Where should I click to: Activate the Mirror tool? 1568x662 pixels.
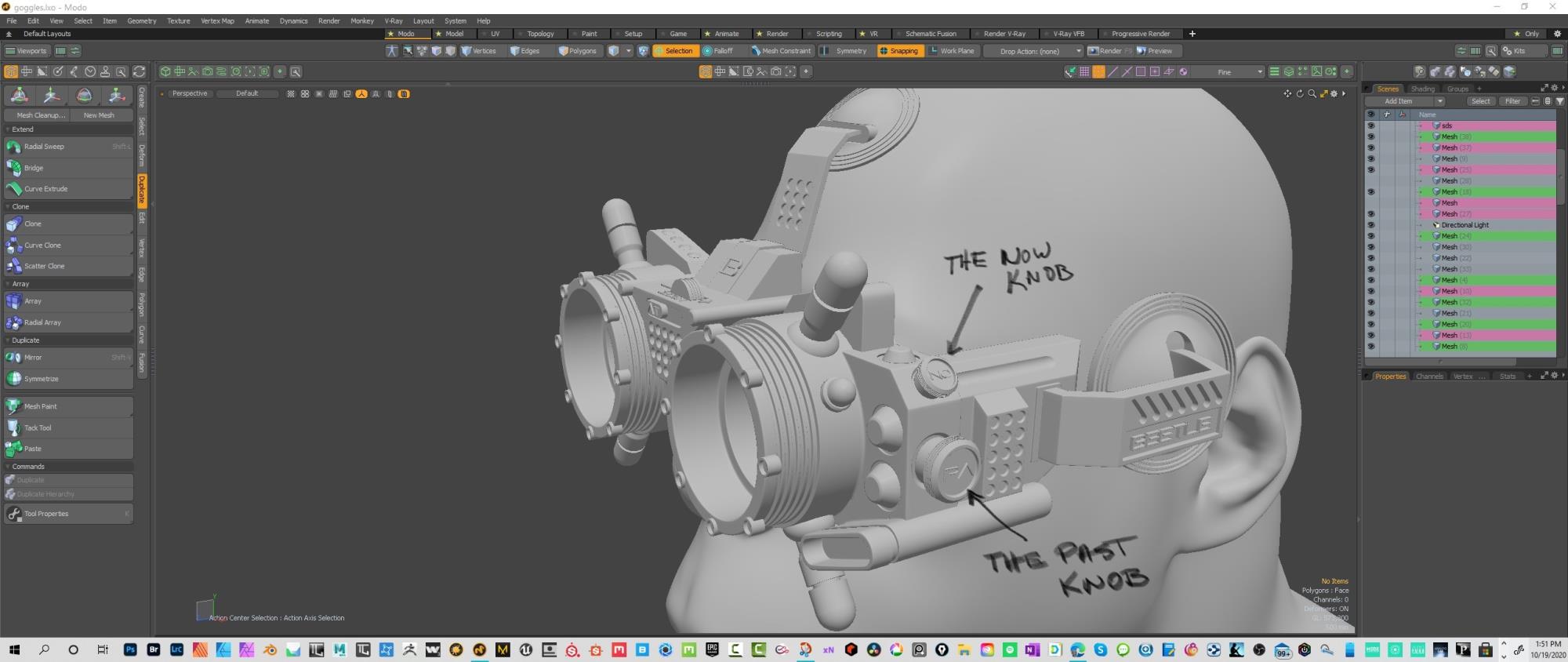[x=68, y=358]
